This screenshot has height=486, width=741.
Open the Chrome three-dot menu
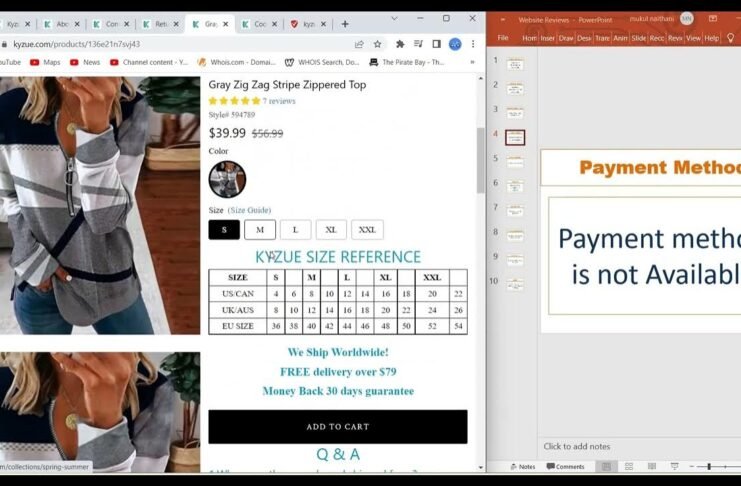pos(472,44)
